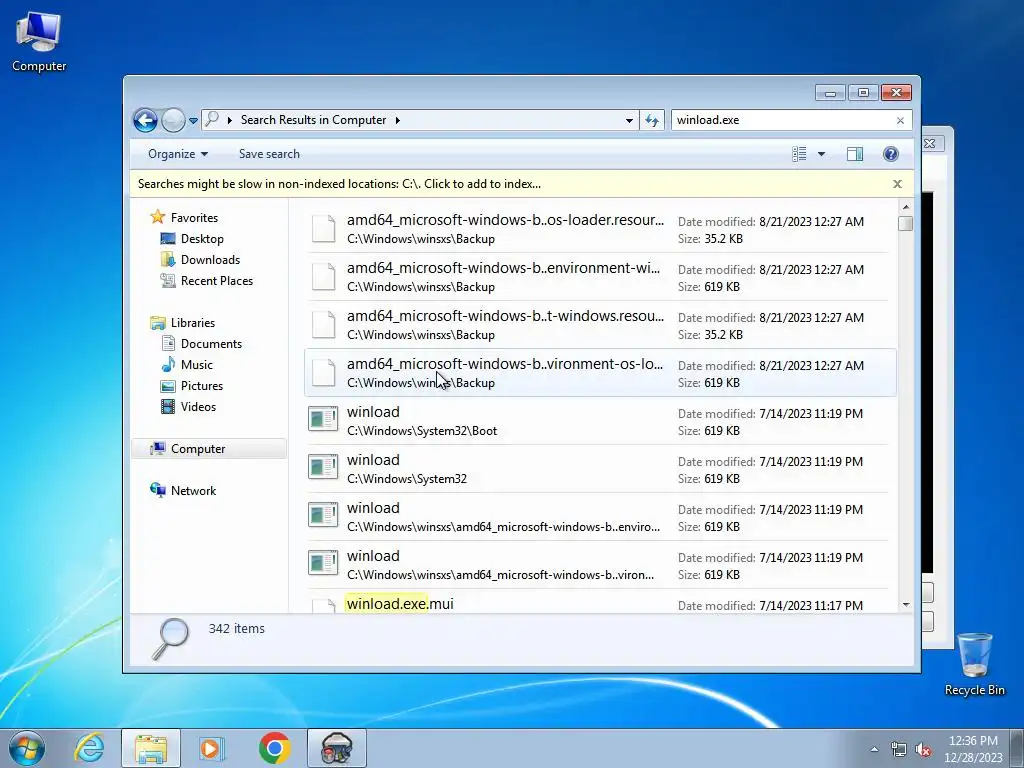
Task: Expand the breadcrumb arrow after Search Results
Action: 397,120
